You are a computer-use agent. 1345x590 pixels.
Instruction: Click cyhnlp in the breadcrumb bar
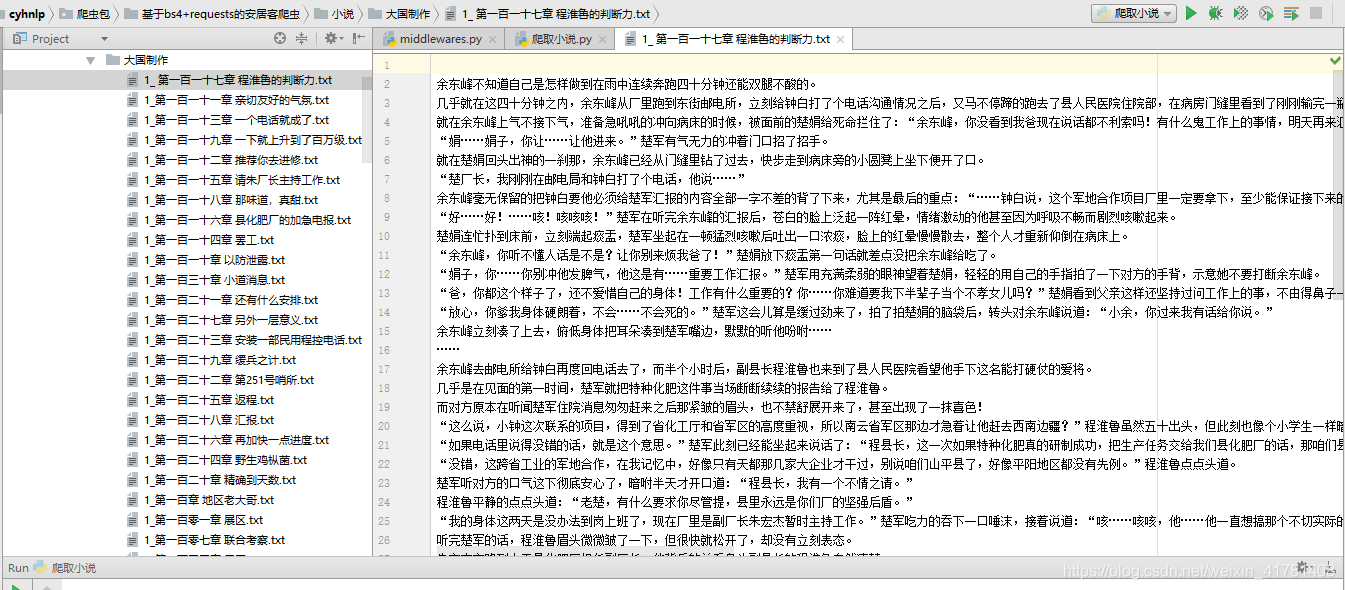pos(27,14)
